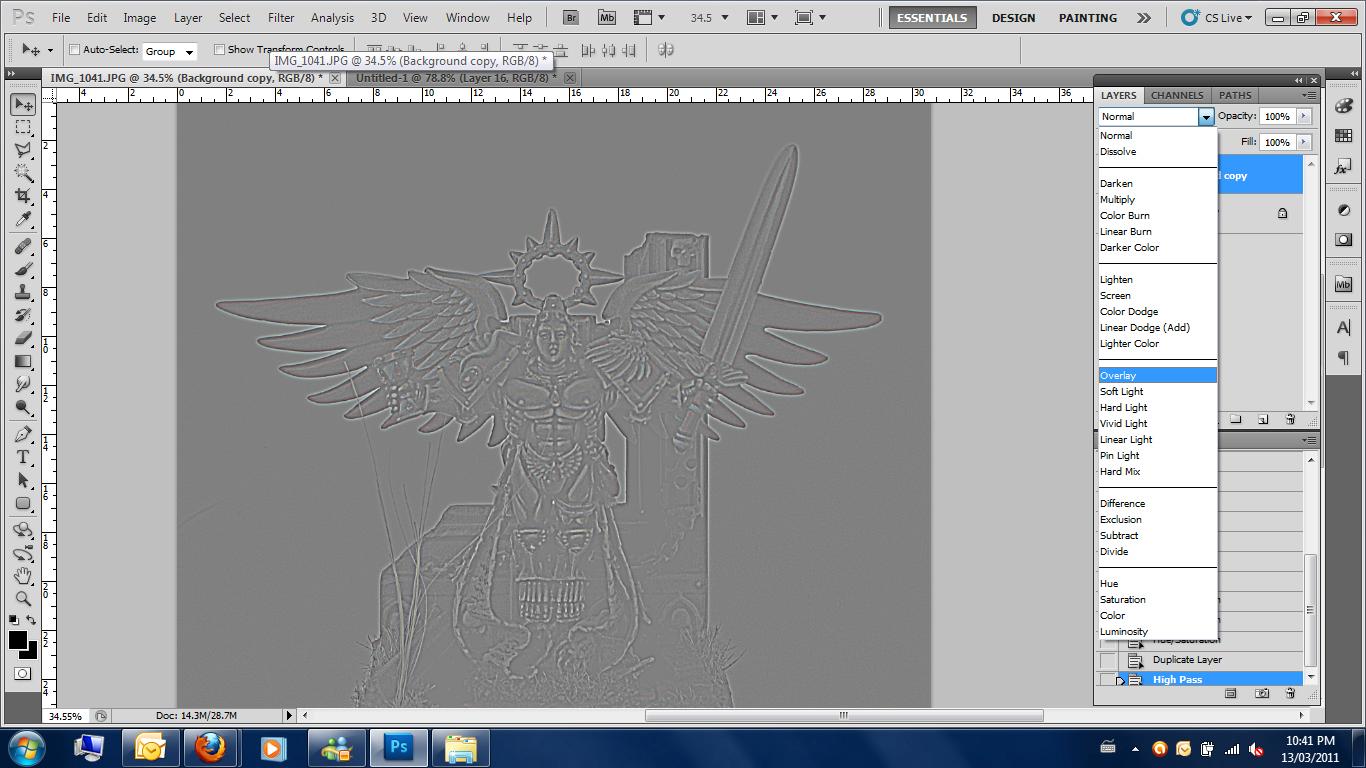1366x768 pixels.
Task: Select the Crop tool
Action: [x=23, y=196]
